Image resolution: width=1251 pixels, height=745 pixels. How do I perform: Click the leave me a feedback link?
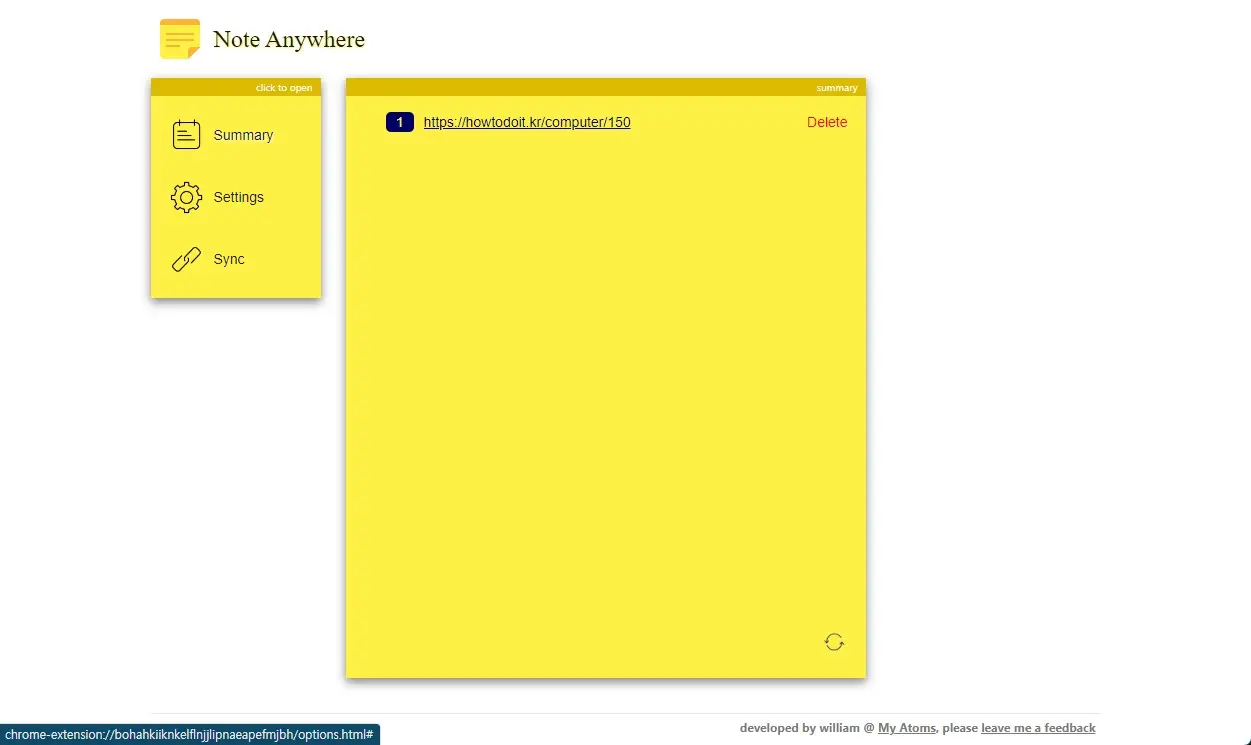click(1038, 728)
